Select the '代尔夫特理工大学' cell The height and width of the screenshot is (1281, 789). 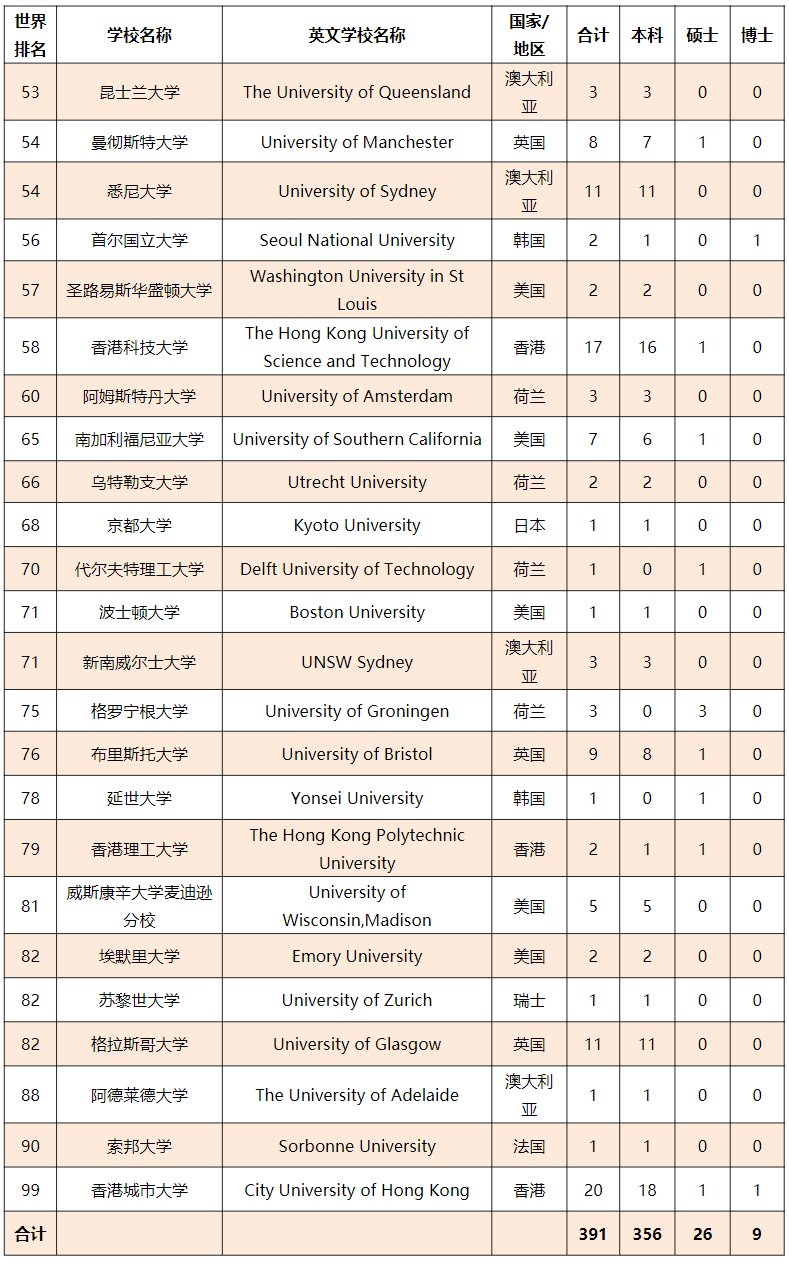[139, 569]
